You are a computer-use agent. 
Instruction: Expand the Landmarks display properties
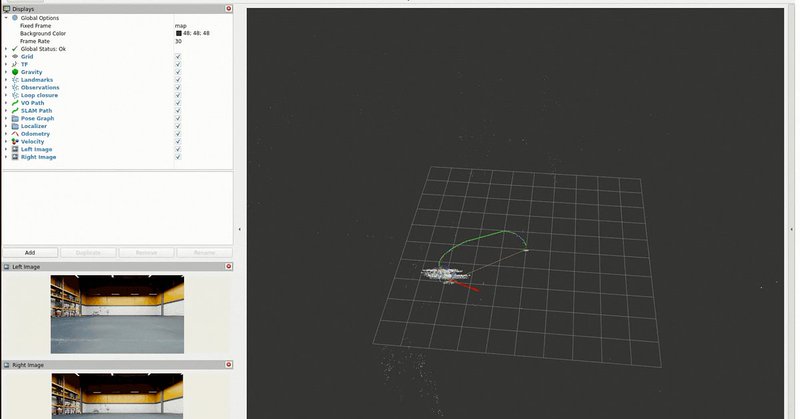(x=6, y=80)
